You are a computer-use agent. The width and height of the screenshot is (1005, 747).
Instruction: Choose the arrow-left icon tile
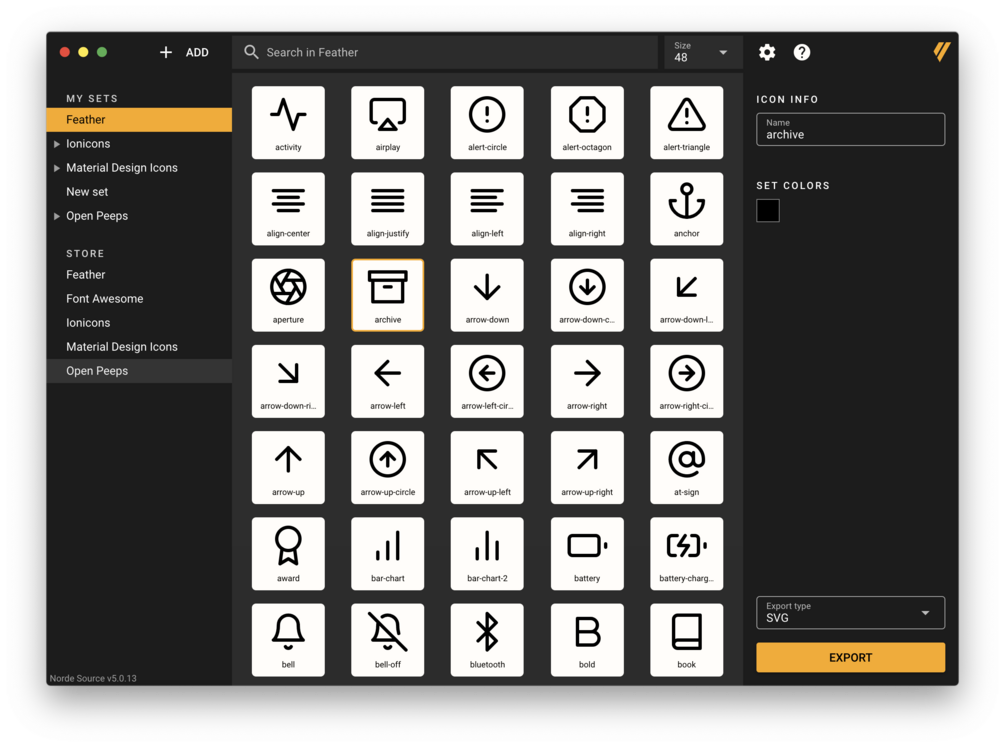(x=388, y=381)
